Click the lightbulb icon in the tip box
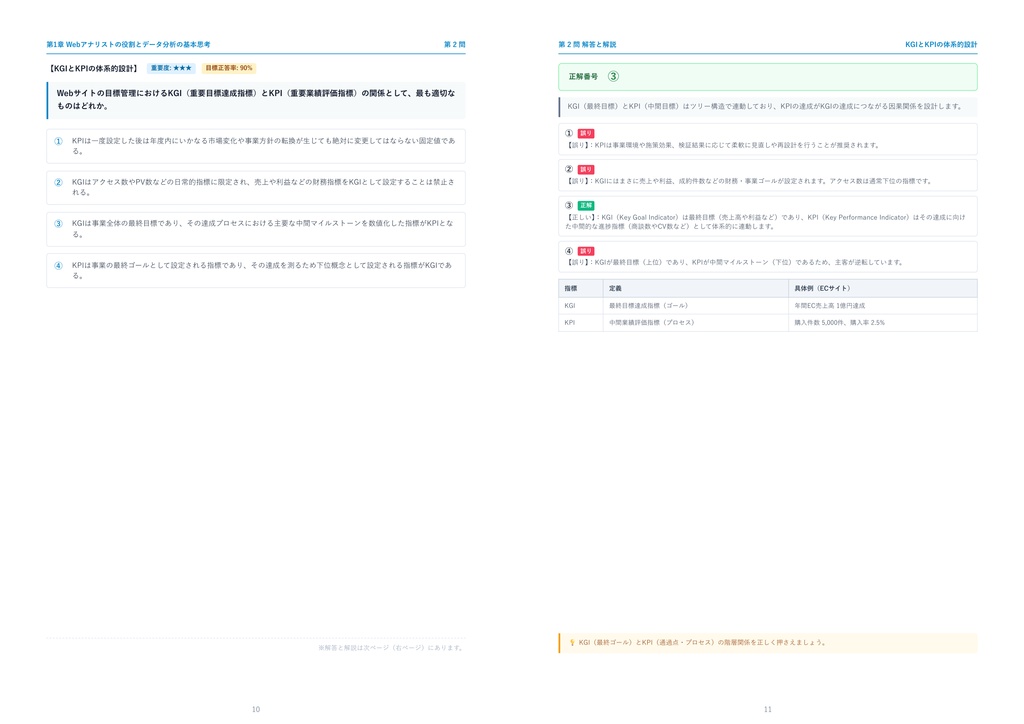The width and height of the screenshot is (1024, 724). (x=572, y=642)
